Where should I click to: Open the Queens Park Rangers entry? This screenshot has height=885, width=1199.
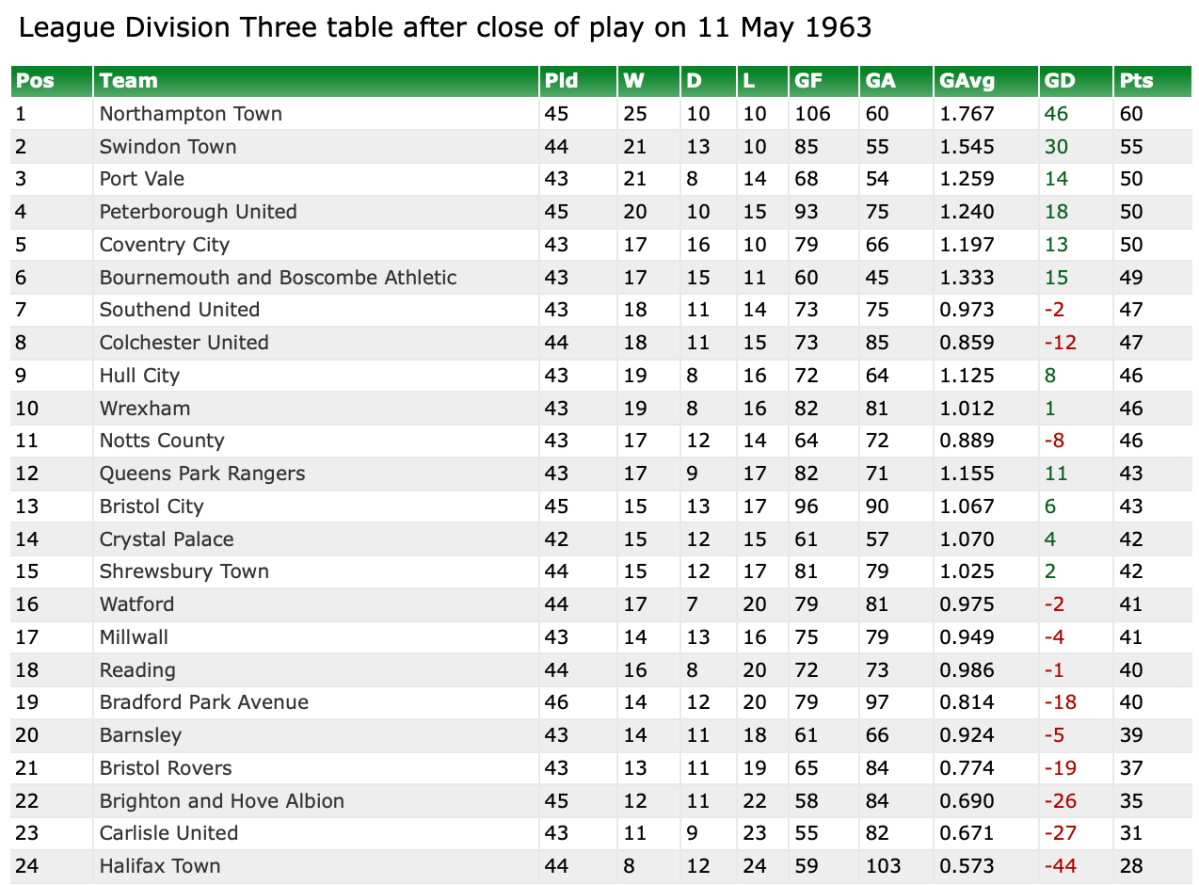point(202,474)
